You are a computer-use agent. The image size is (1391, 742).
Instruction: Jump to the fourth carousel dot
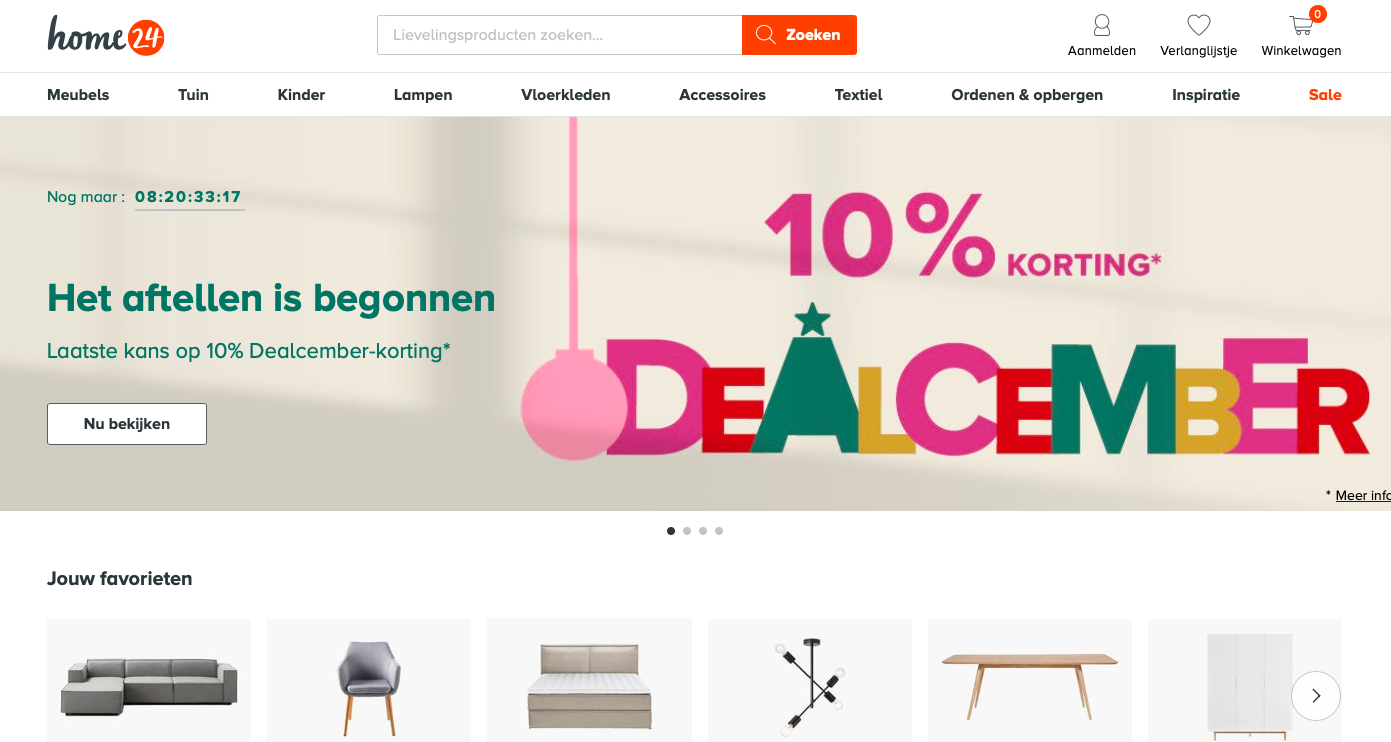(719, 531)
